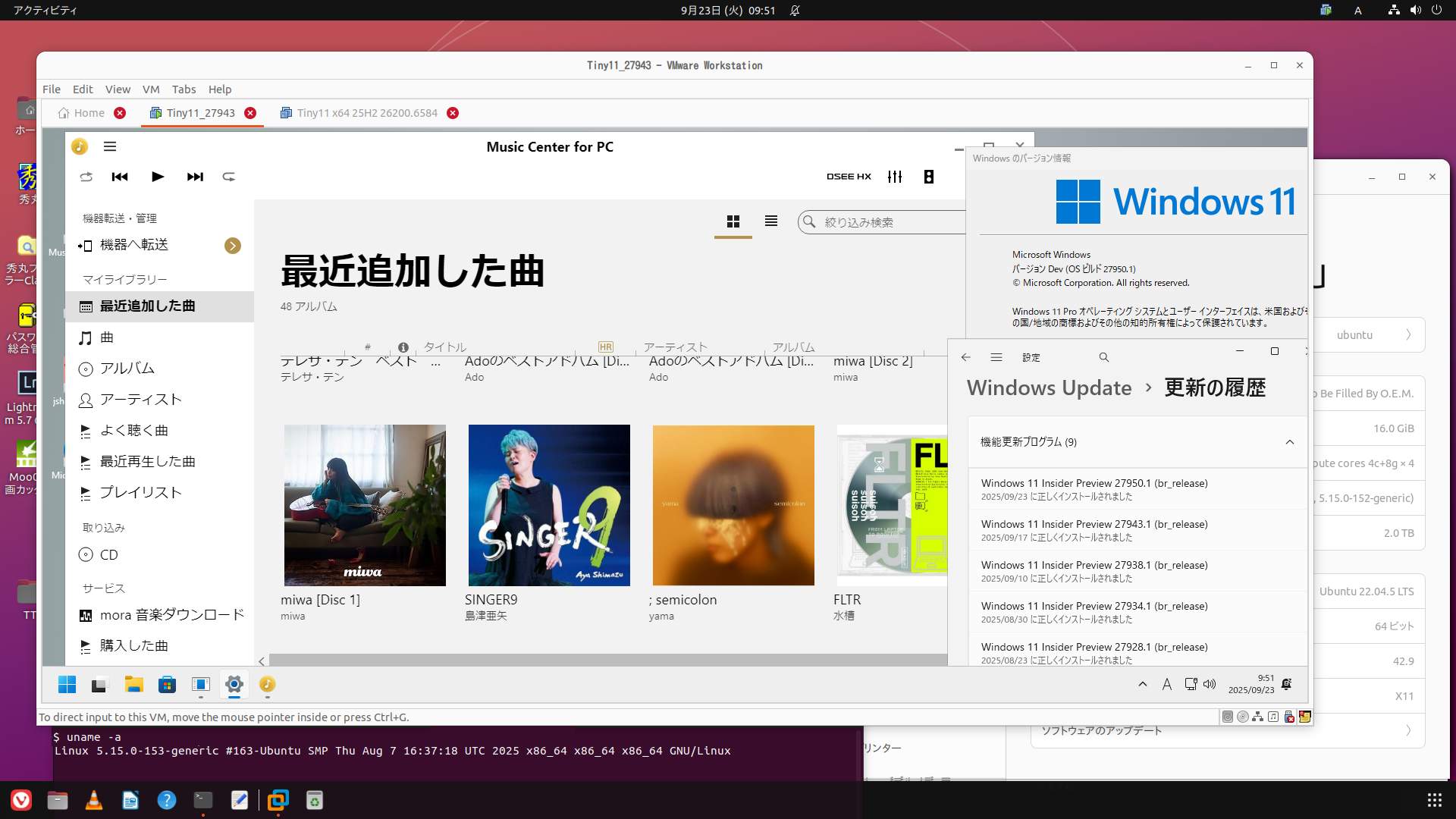Switch to list view layout

(771, 221)
